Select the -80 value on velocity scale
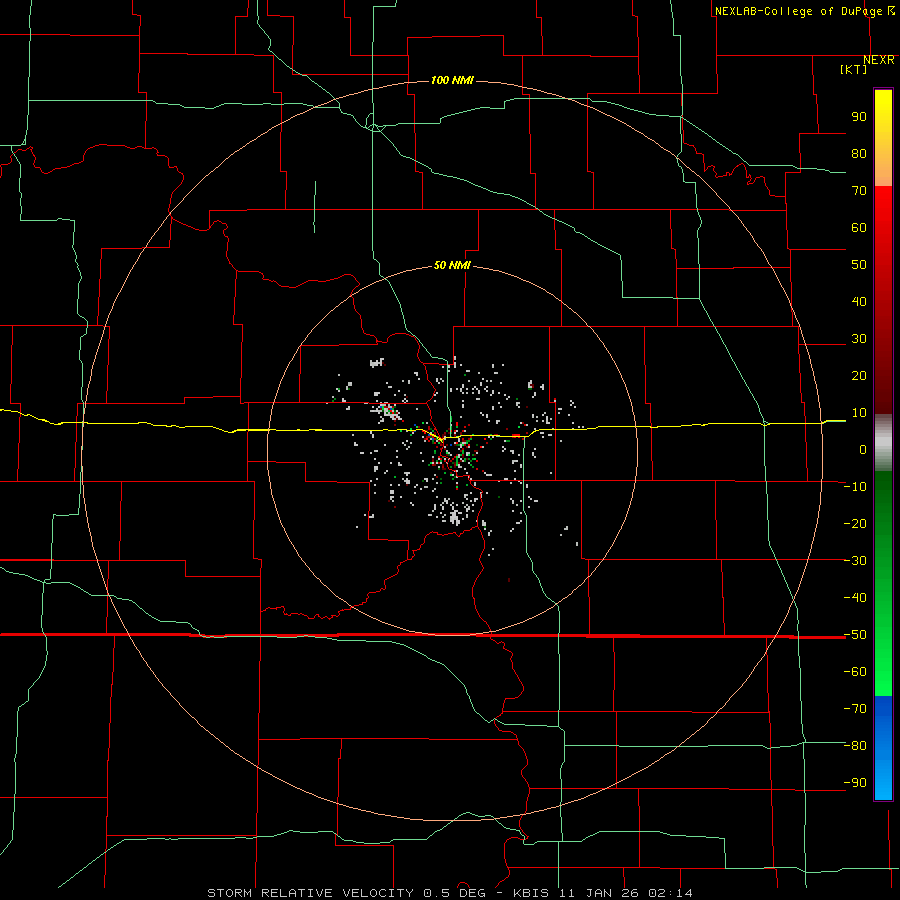Image resolution: width=900 pixels, height=900 pixels. pyautogui.click(x=855, y=746)
